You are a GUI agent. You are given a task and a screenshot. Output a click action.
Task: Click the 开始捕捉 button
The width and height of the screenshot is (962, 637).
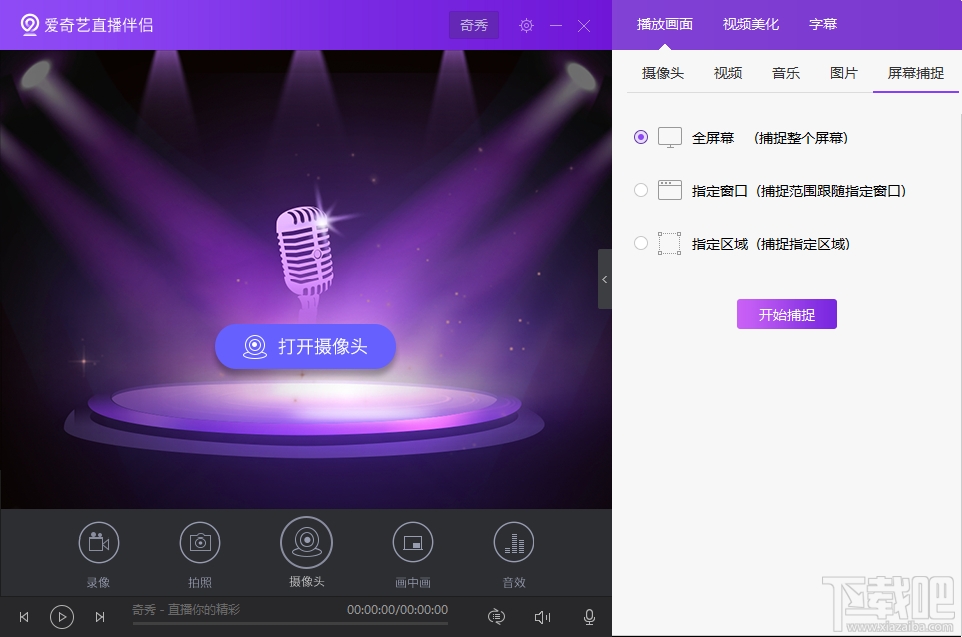[x=786, y=313]
